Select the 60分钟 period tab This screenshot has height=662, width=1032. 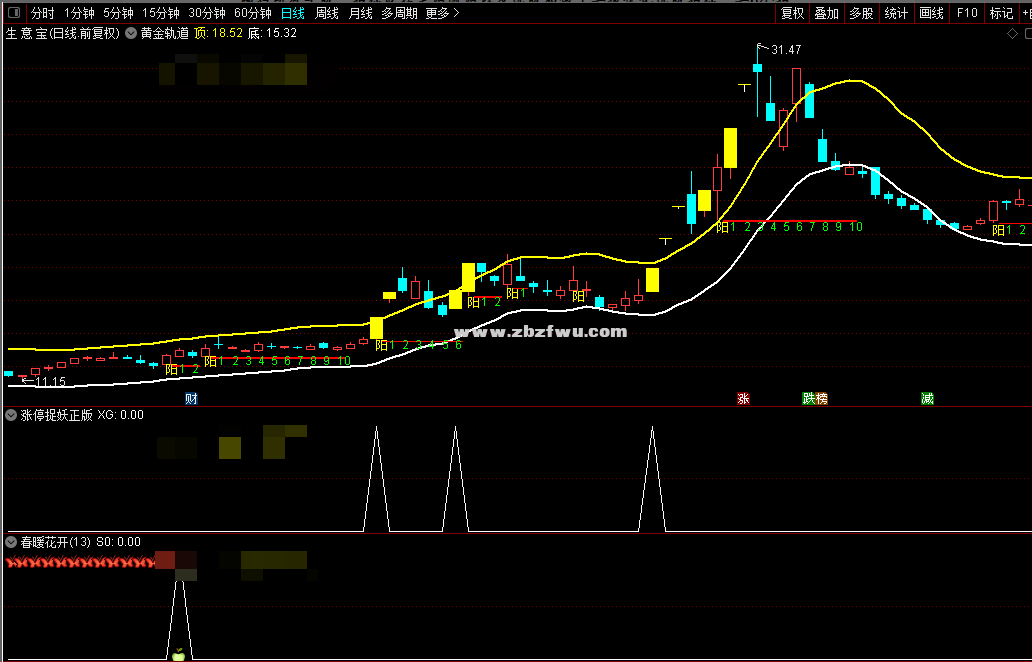[x=253, y=13]
